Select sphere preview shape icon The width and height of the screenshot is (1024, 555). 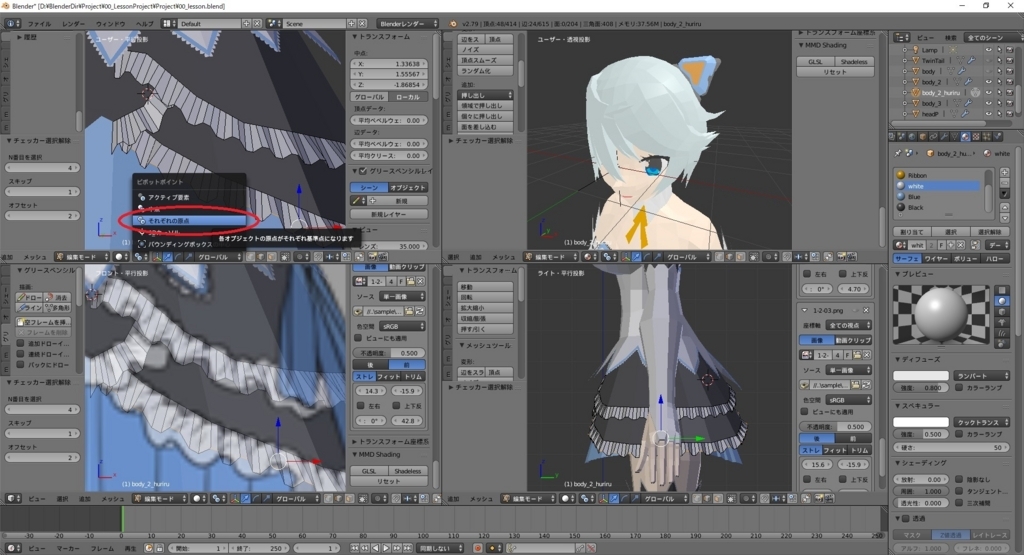[1002, 301]
